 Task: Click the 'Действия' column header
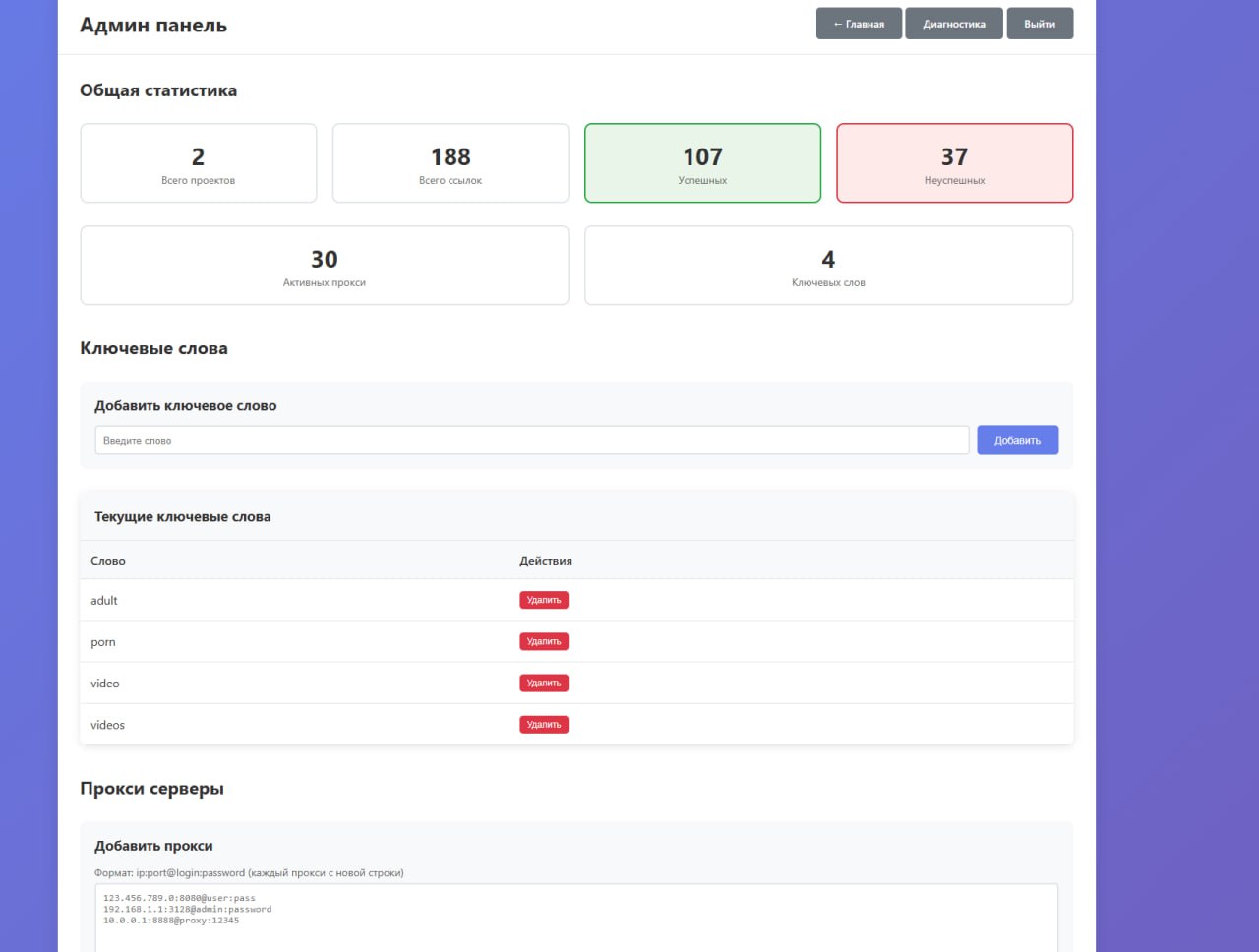pyautogui.click(x=546, y=561)
